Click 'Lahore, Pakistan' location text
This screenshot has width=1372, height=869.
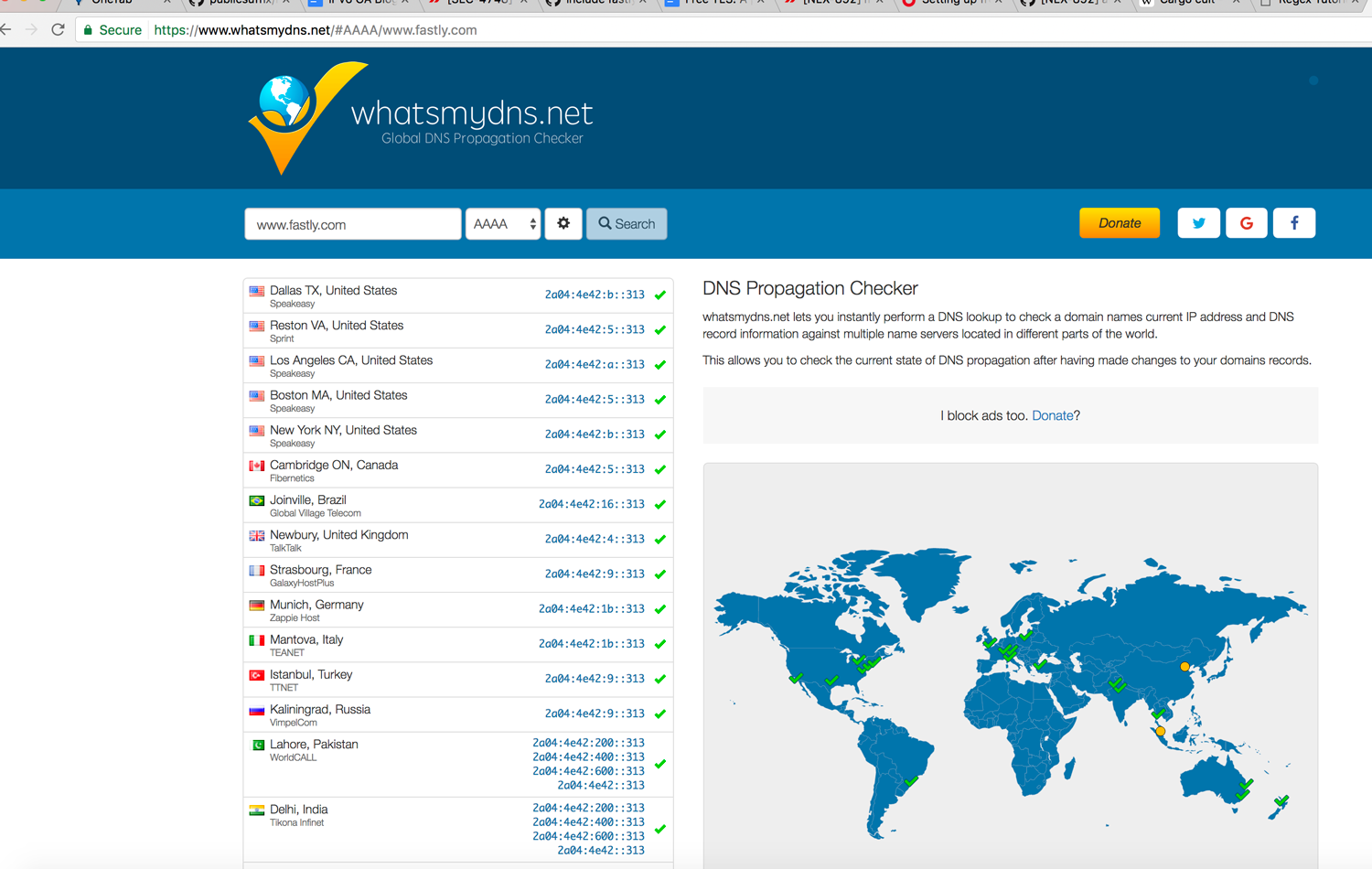click(x=314, y=744)
